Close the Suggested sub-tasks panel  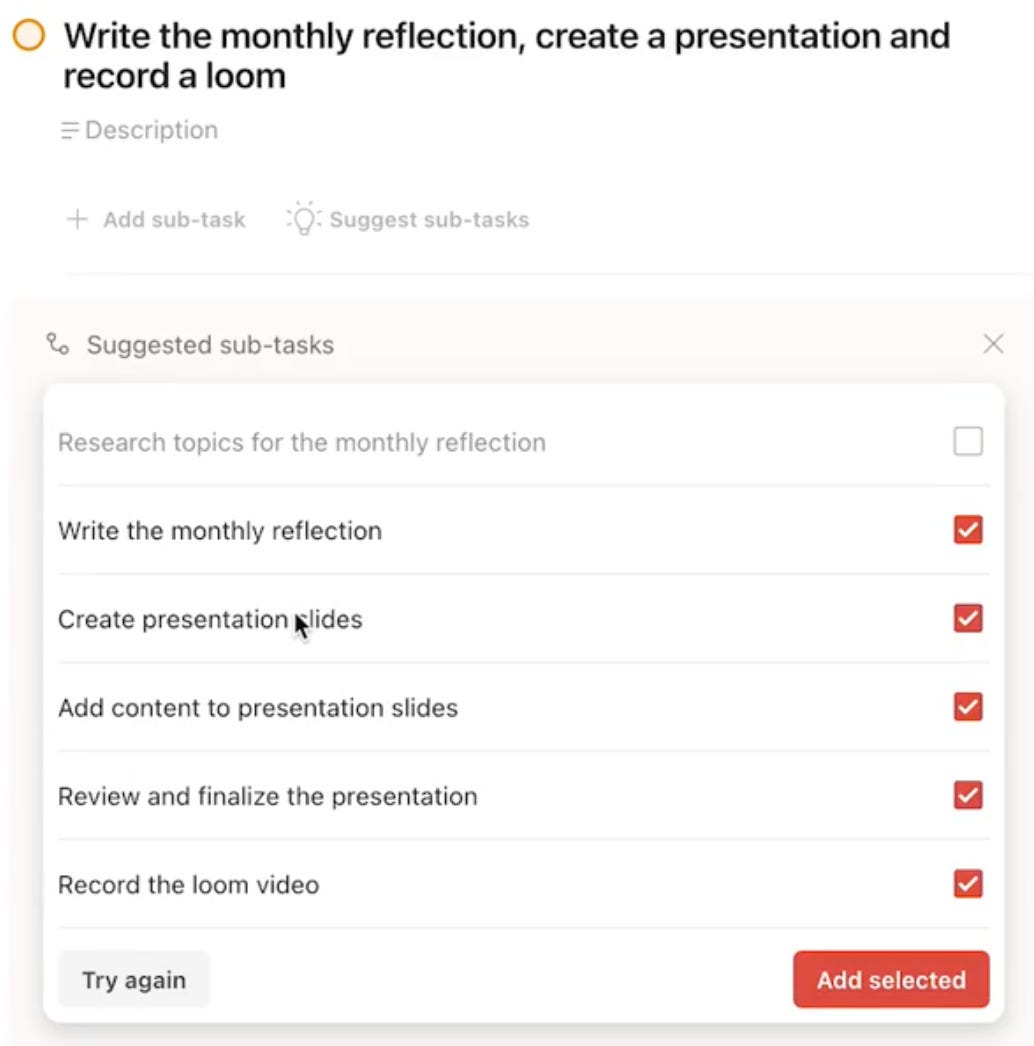coord(993,344)
